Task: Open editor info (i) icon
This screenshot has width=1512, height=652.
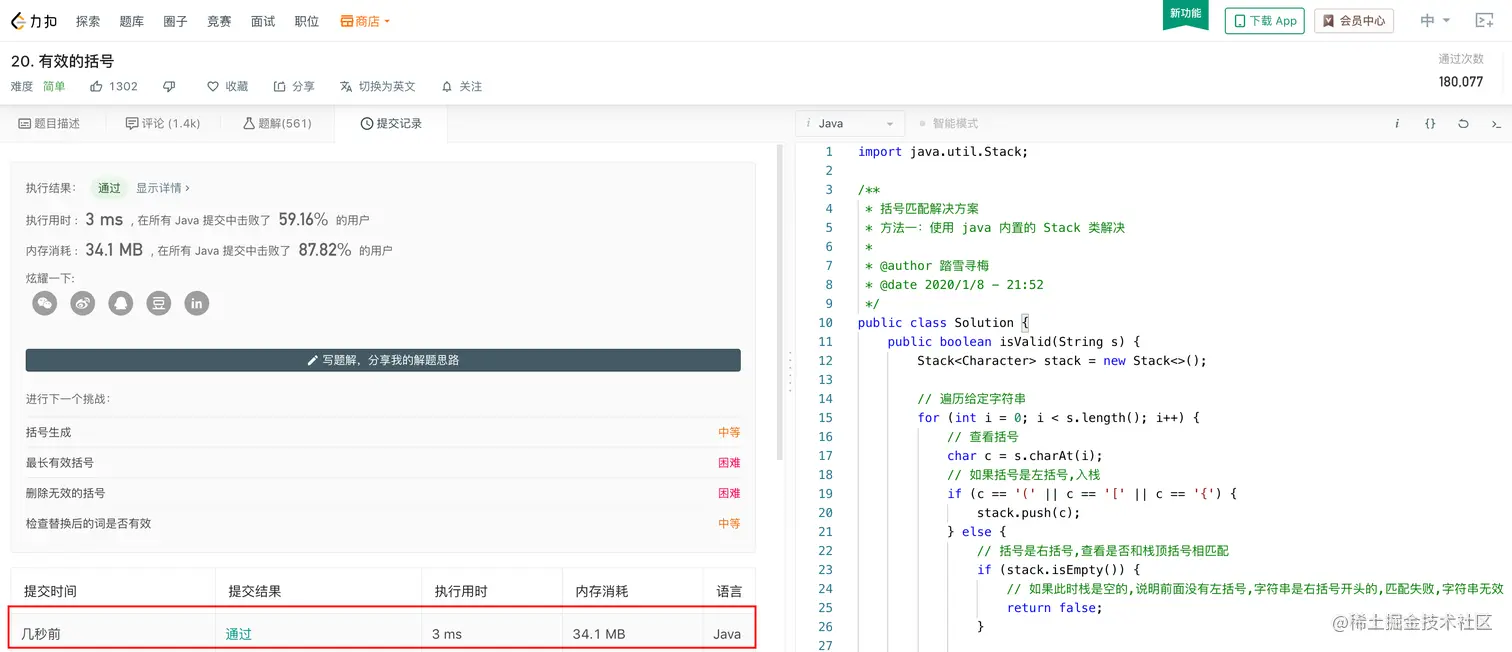Action: pyautogui.click(x=1397, y=124)
